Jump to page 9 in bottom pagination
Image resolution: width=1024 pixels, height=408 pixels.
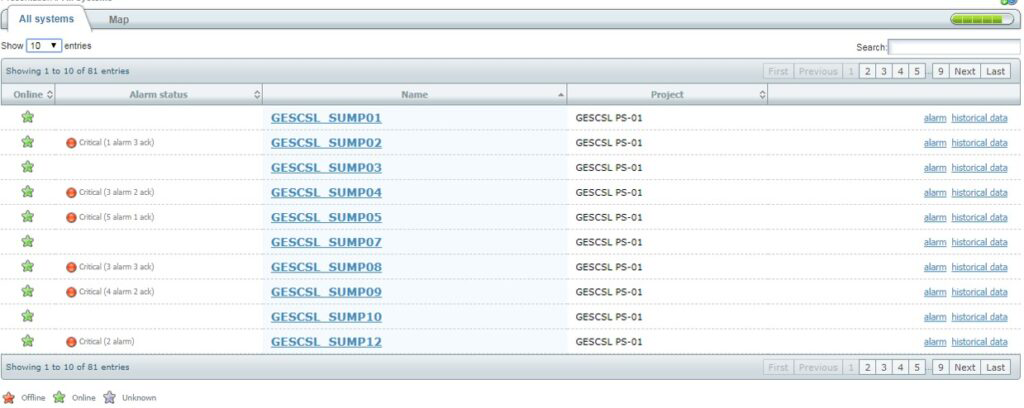(x=941, y=367)
